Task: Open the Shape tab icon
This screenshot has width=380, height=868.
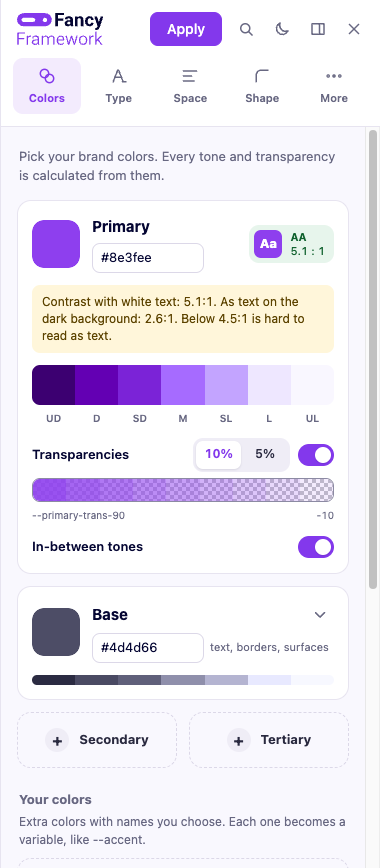Action: pos(262,76)
